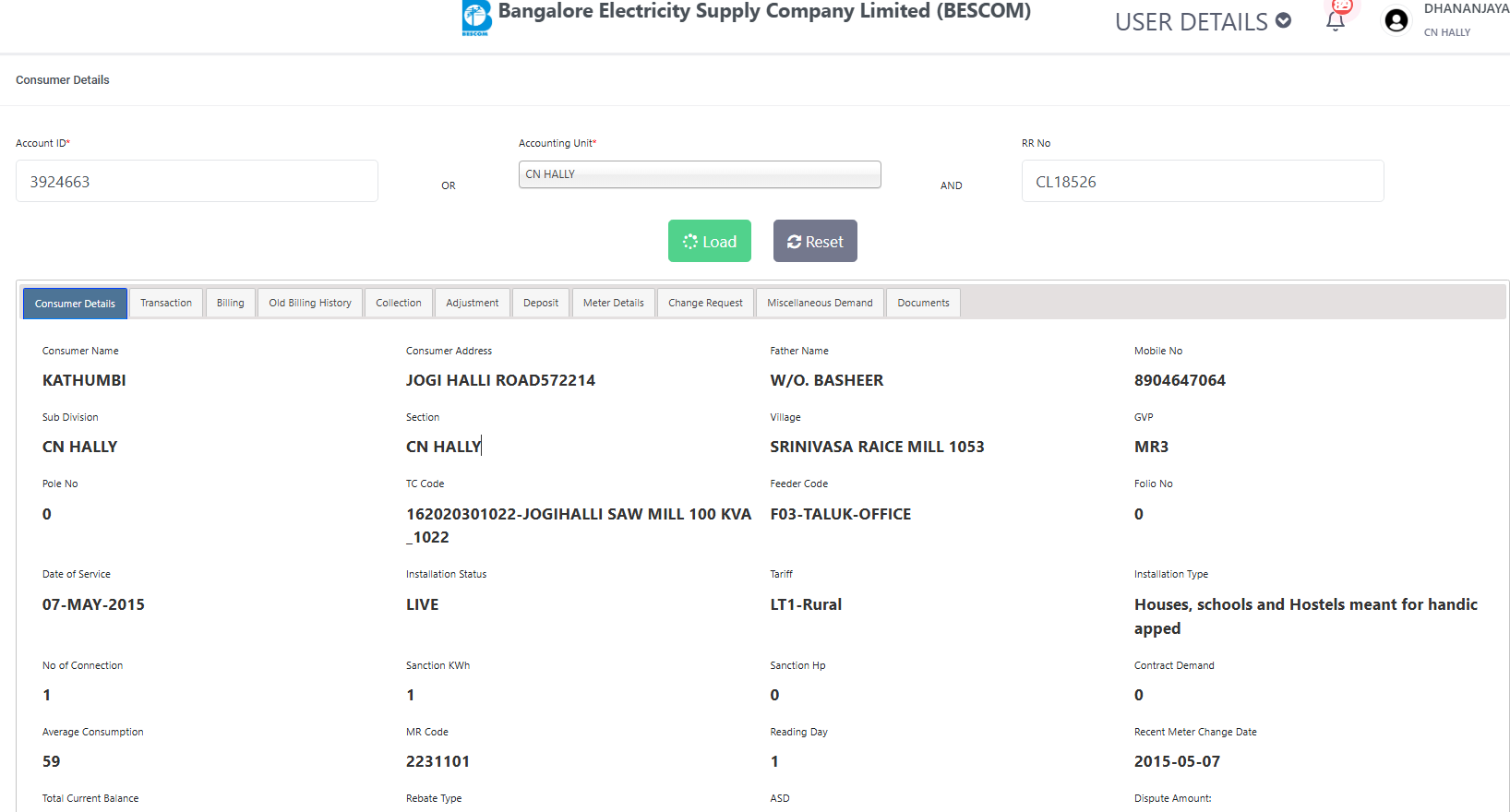Select the Old Billing History tab

click(x=310, y=303)
